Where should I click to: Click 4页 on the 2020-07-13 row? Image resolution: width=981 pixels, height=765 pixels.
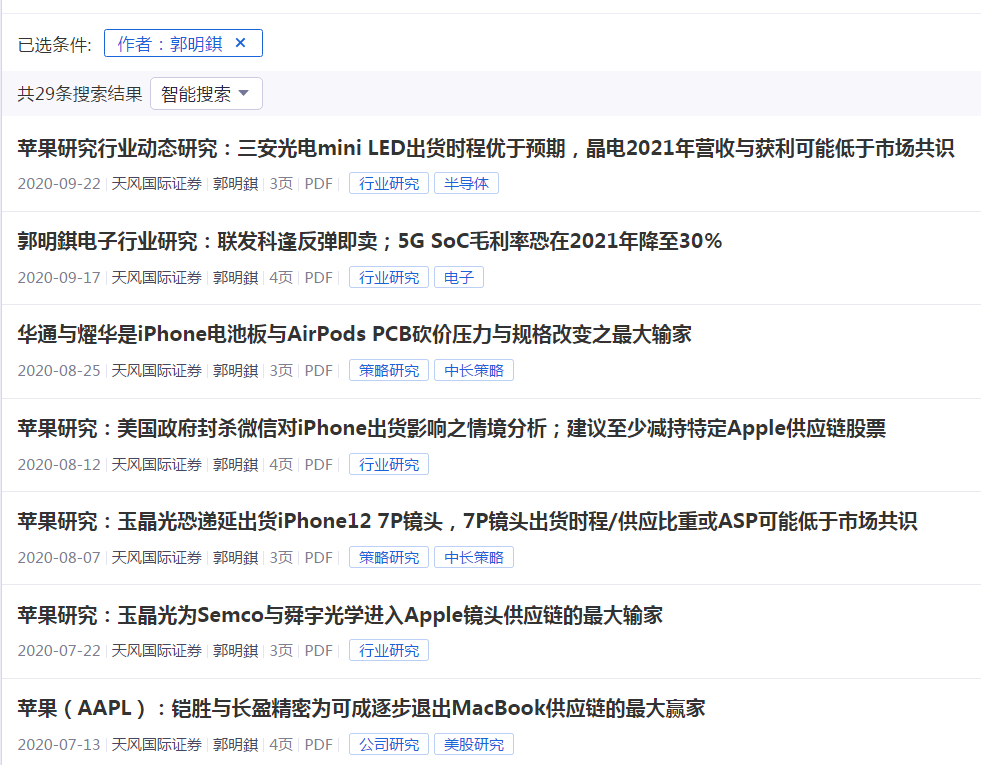281,745
